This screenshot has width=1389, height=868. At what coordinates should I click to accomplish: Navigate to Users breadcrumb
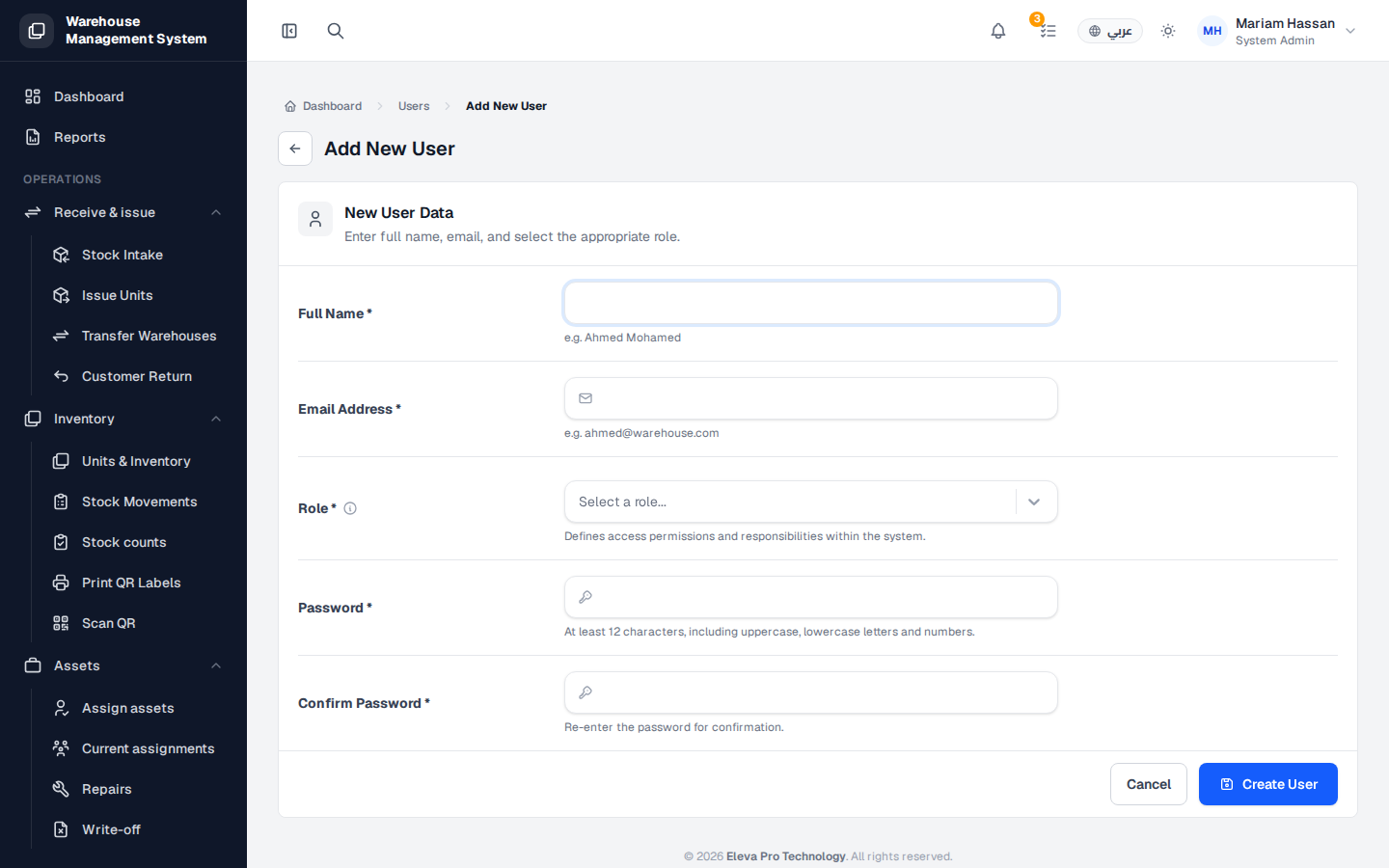tap(414, 106)
